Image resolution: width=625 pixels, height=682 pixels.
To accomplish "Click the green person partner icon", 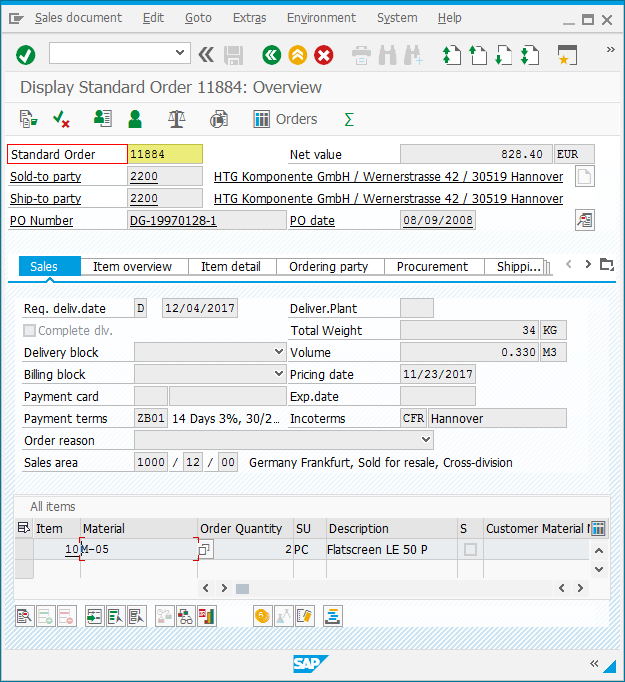I will pos(135,119).
